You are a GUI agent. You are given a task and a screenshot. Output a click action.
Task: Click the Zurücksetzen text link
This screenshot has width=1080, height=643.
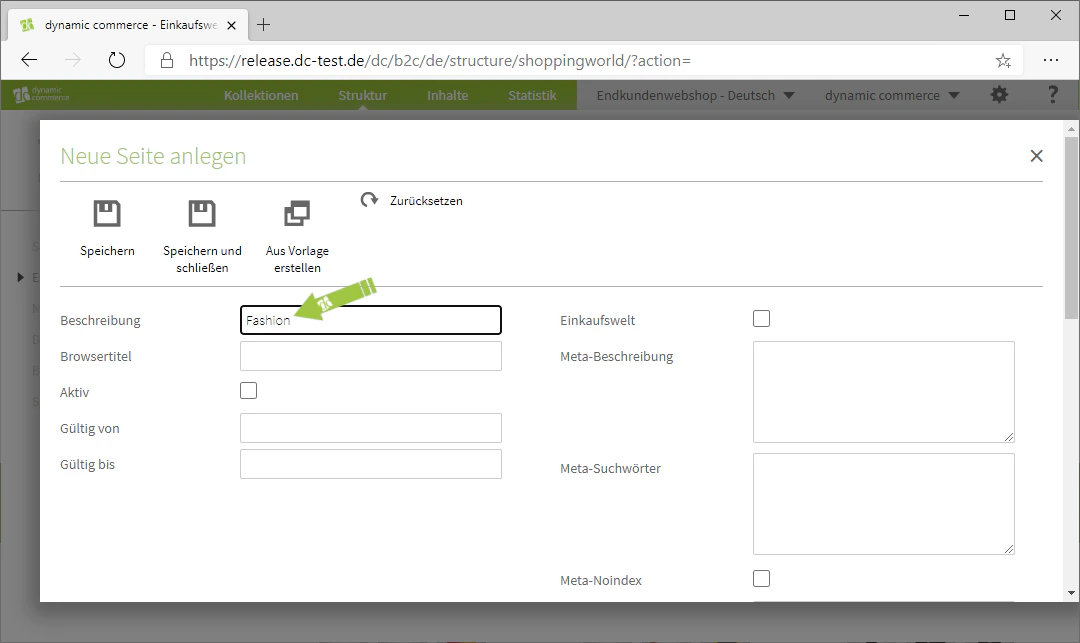[426, 201]
